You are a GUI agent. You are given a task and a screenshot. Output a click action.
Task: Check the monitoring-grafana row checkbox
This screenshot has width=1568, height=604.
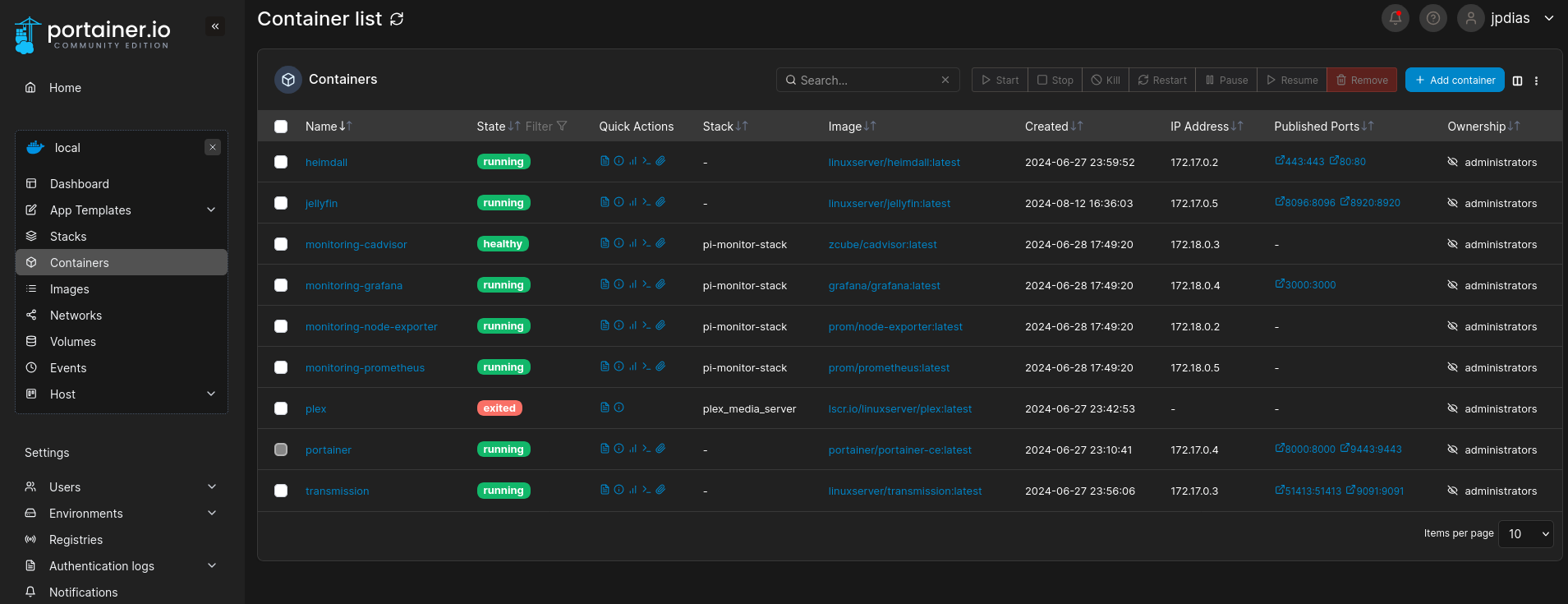(x=281, y=285)
